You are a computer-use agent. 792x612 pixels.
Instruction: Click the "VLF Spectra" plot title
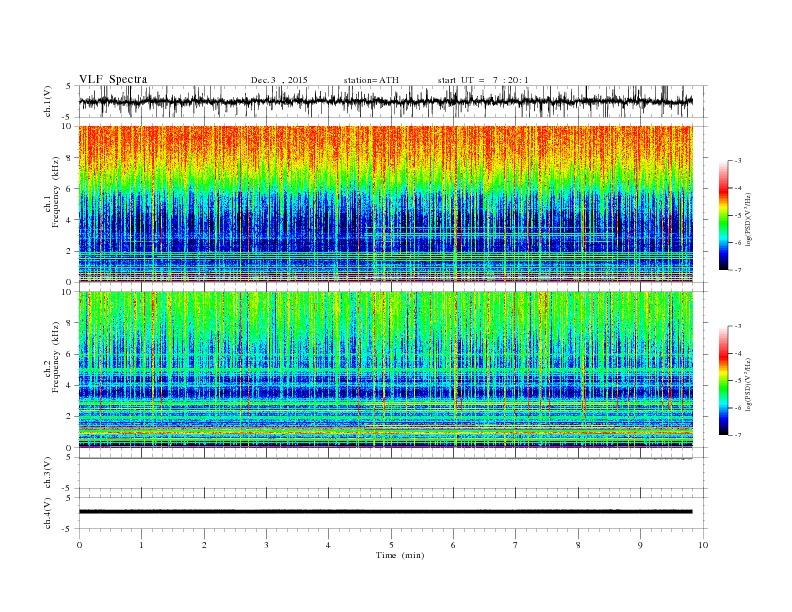113,79
